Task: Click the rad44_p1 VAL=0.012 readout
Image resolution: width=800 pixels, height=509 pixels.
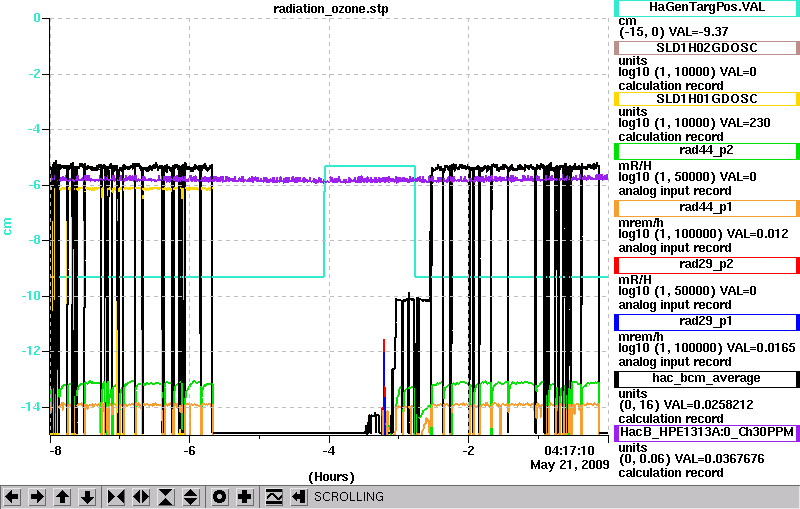Action: pyautogui.click(x=703, y=234)
